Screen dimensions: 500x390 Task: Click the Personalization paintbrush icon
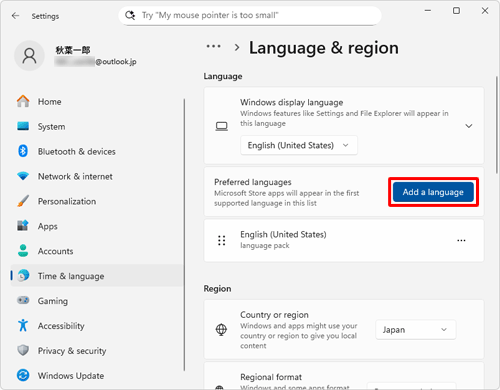pyautogui.click(x=23, y=201)
